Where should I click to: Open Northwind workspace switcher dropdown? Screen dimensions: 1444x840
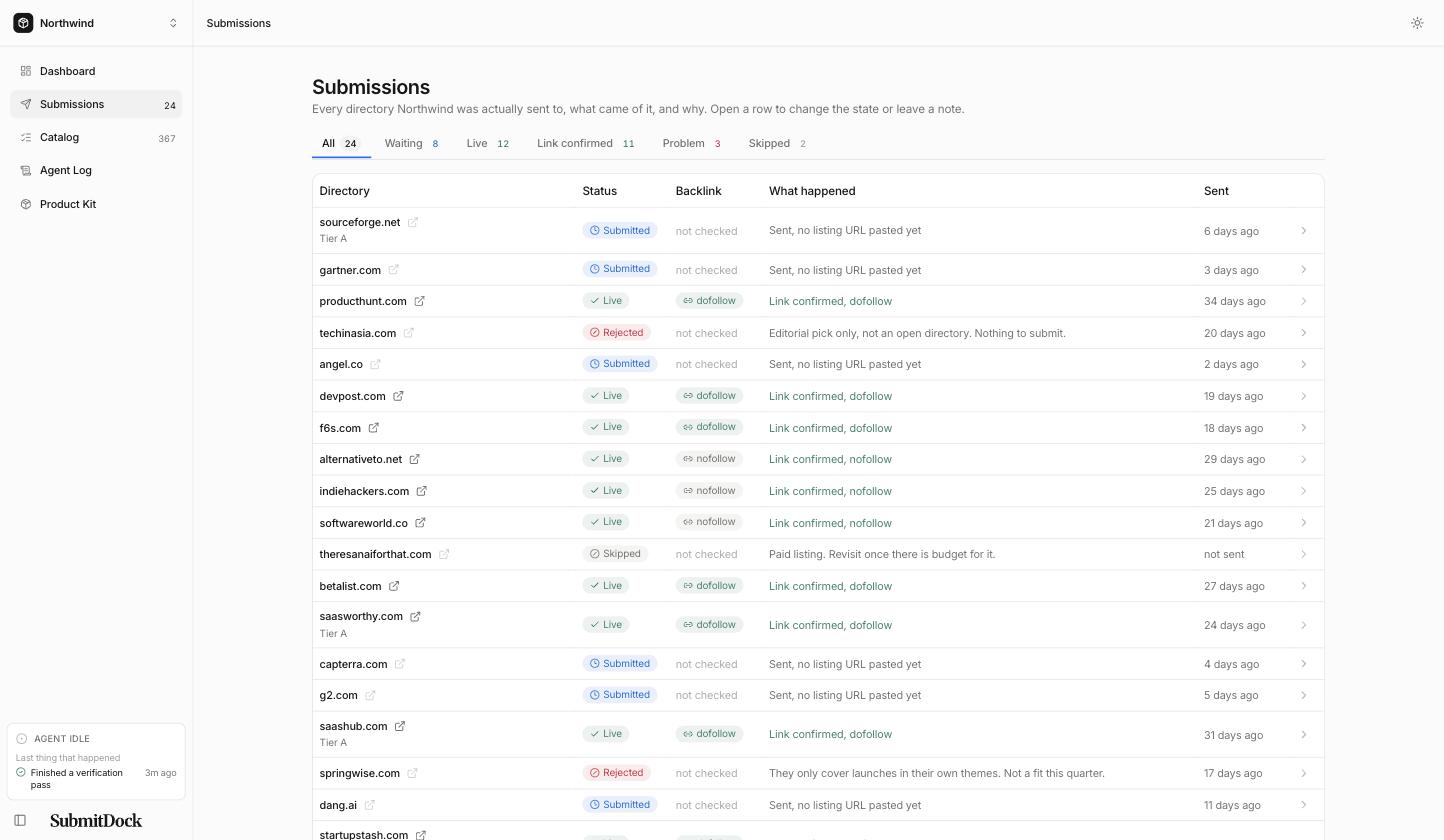click(x=96, y=23)
